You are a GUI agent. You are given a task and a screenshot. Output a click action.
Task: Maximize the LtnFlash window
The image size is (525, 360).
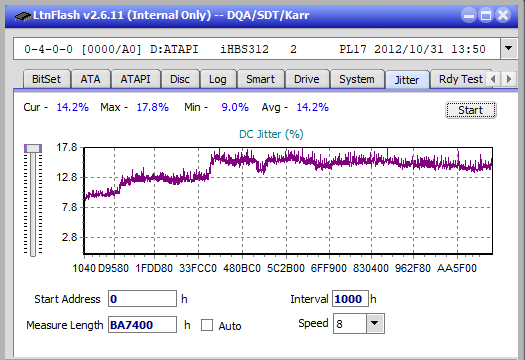pyautogui.click(x=486, y=15)
